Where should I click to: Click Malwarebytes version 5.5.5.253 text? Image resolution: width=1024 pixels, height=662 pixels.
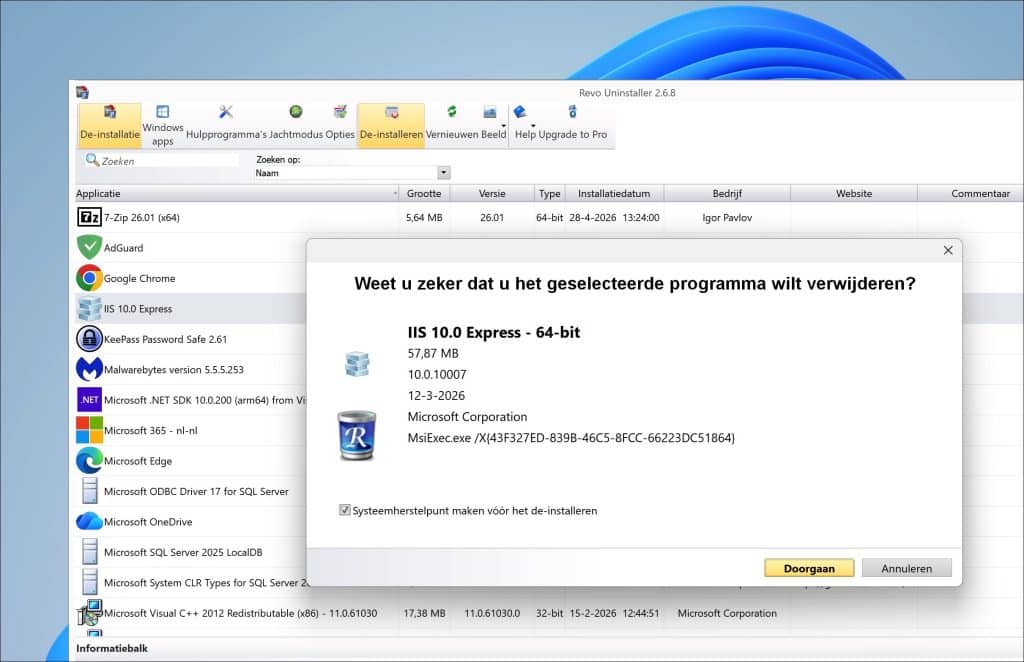click(x=174, y=370)
